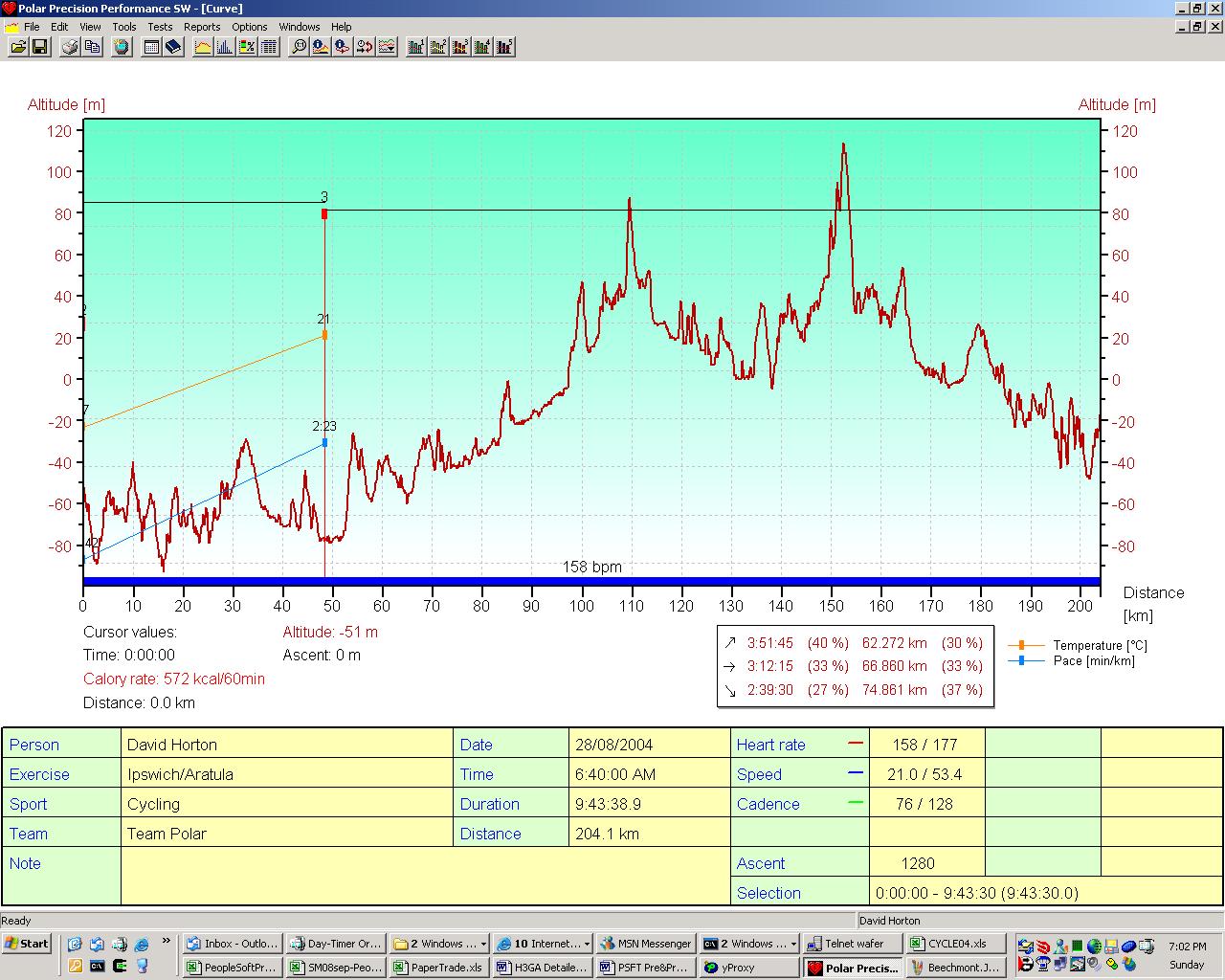This screenshot has height=980, width=1225.
Task: Expand the 10 Internet taskbar group
Action: [x=544, y=944]
